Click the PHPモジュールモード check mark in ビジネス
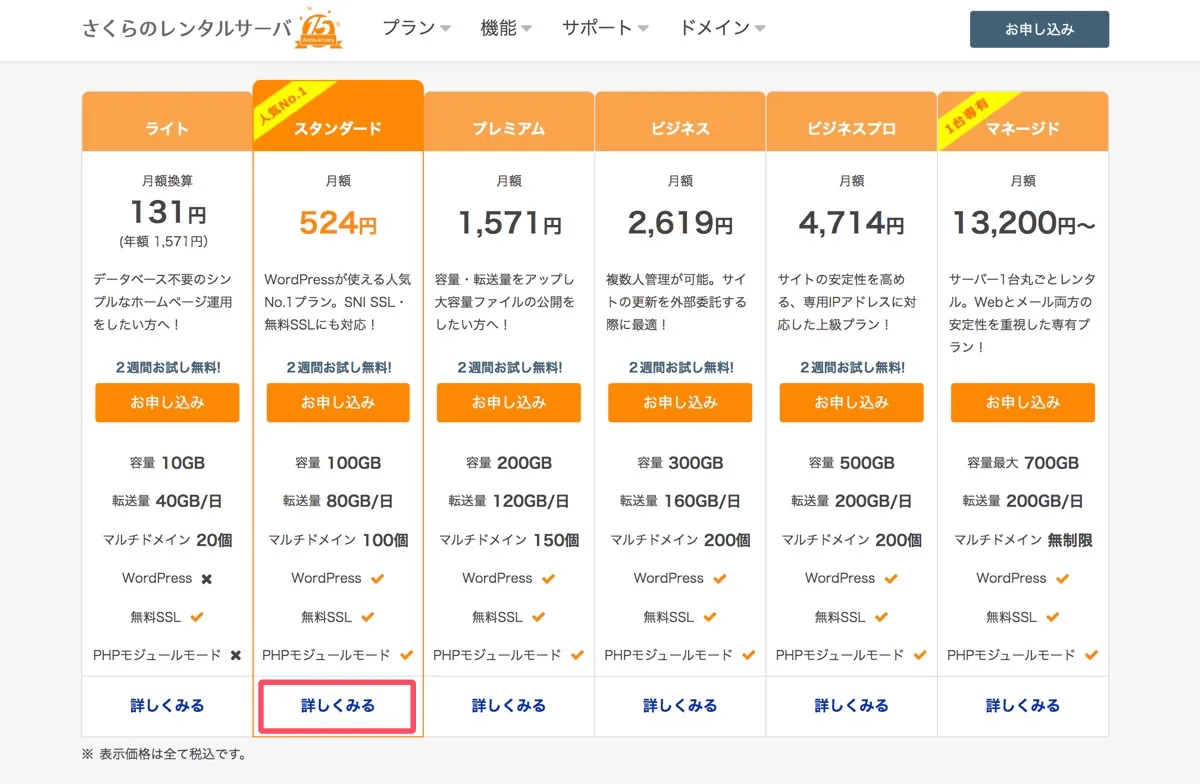 (749, 656)
